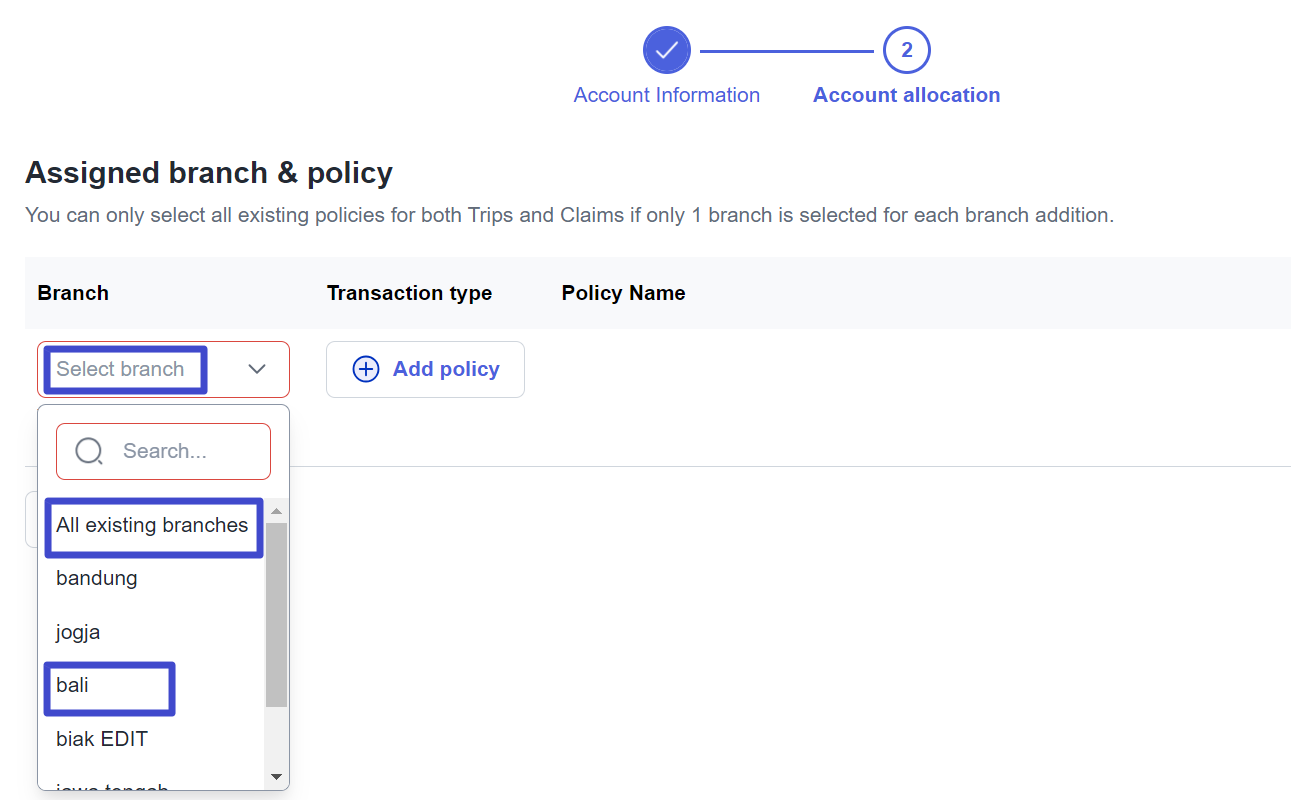Click the Select branch placeholder text
This screenshot has height=800, width=1291.
pos(121,369)
